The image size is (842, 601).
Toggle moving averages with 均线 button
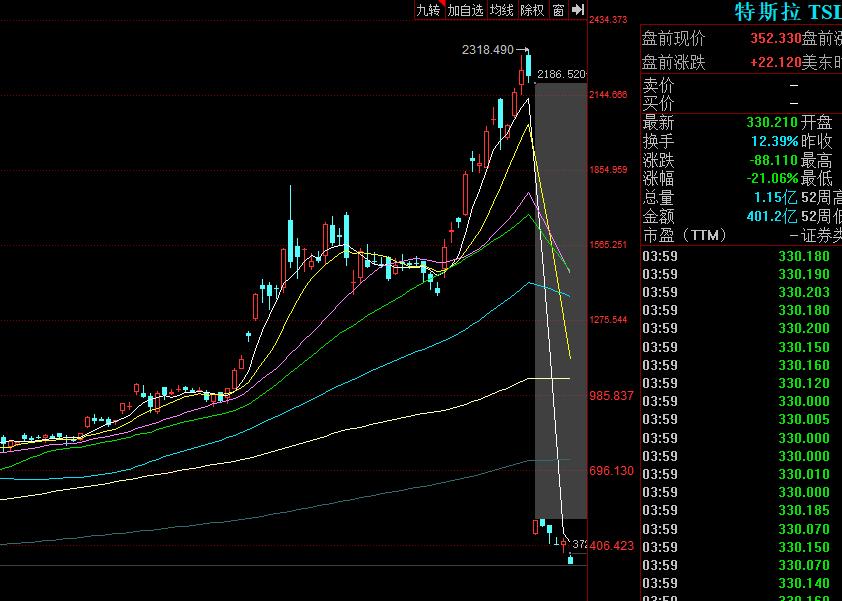coord(502,10)
